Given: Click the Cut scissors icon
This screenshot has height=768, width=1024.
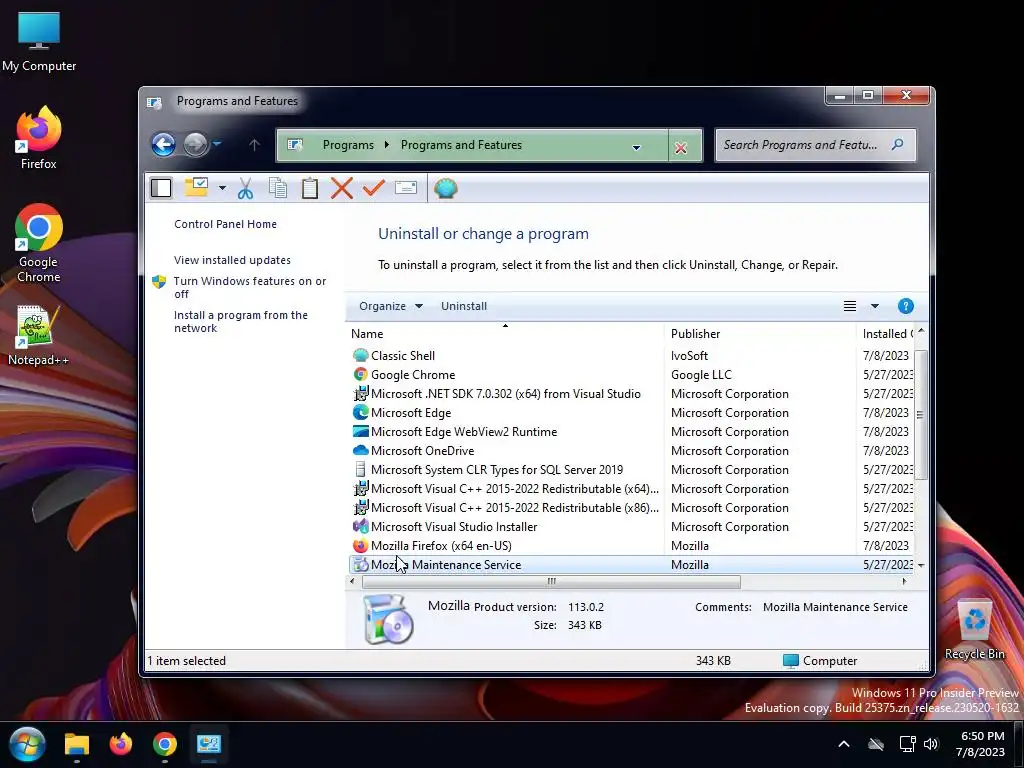Looking at the screenshot, I should pyautogui.click(x=246, y=188).
